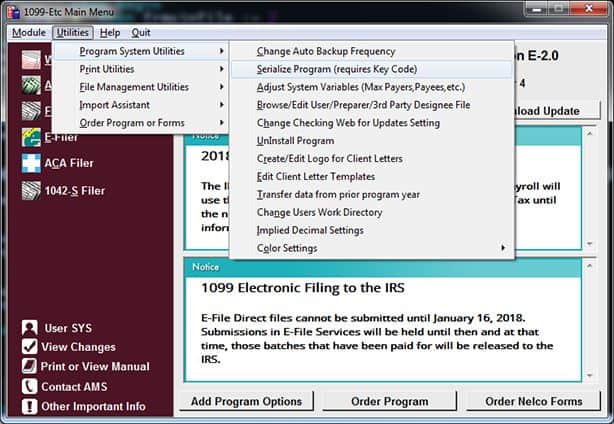Click the green second module icon
The image size is (614, 424).
point(31,85)
